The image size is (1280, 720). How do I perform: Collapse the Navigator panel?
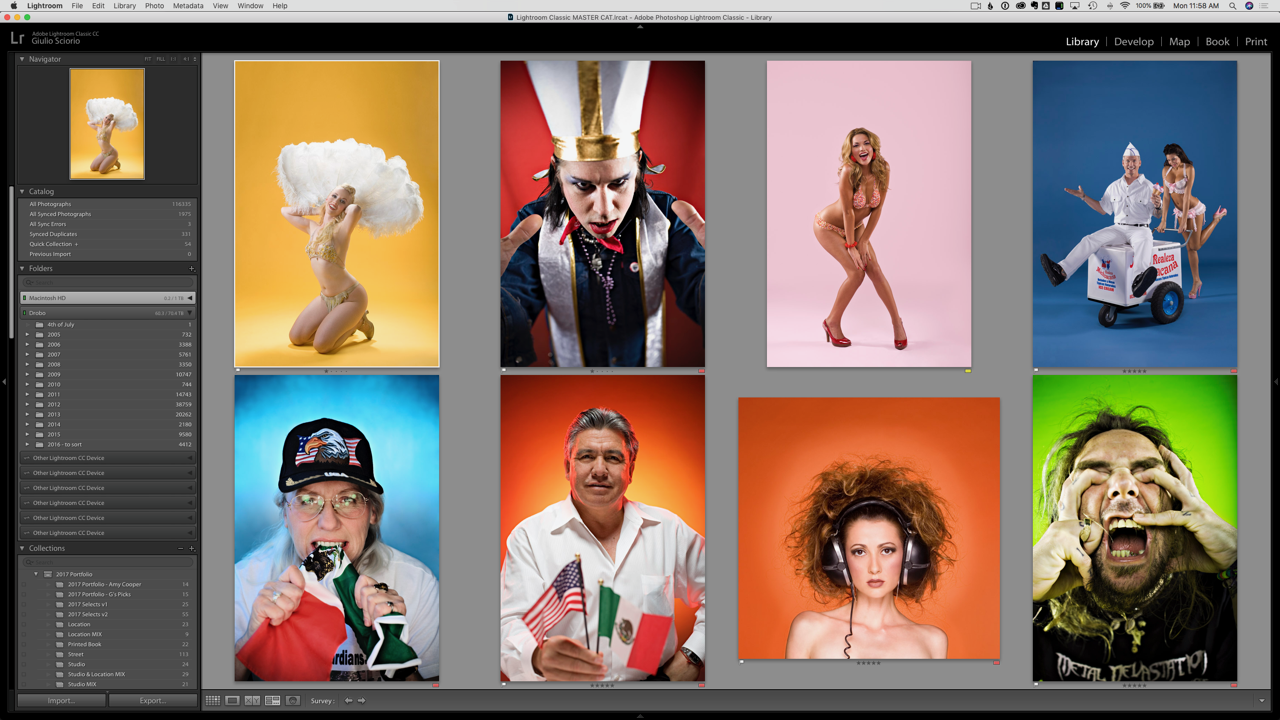click(22, 59)
